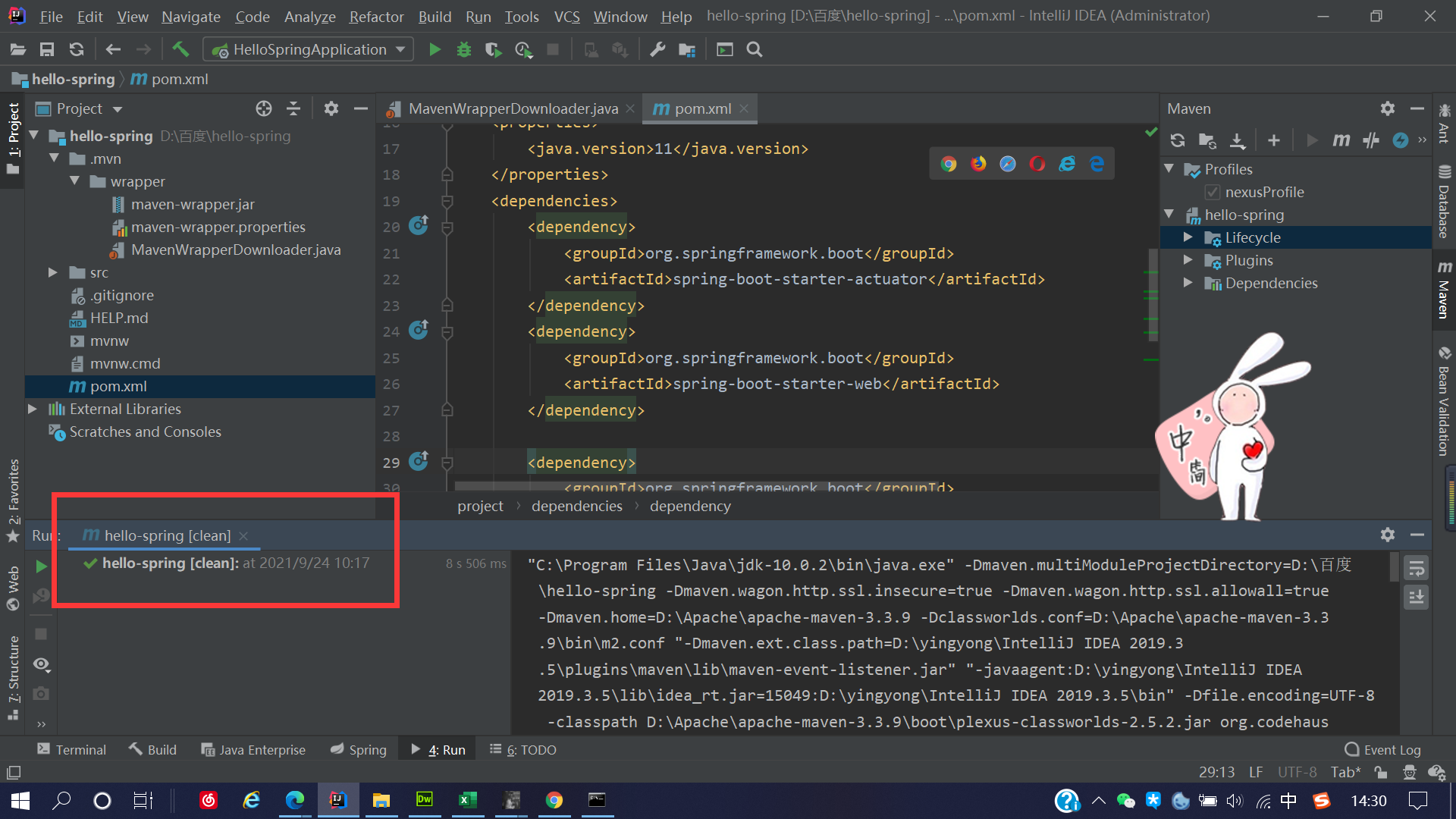Click Execute Maven Goal icon
The width and height of the screenshot is (1456, 819).
pyautogui.click(x=1341, y=140)
